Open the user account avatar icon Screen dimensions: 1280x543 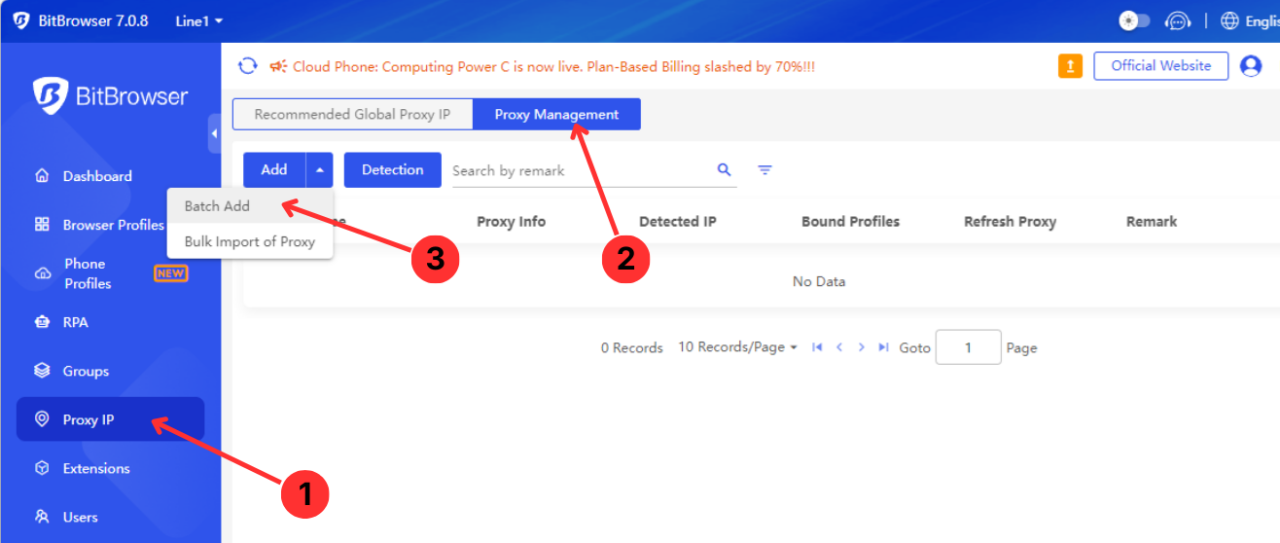click(x=1251, y=66)
